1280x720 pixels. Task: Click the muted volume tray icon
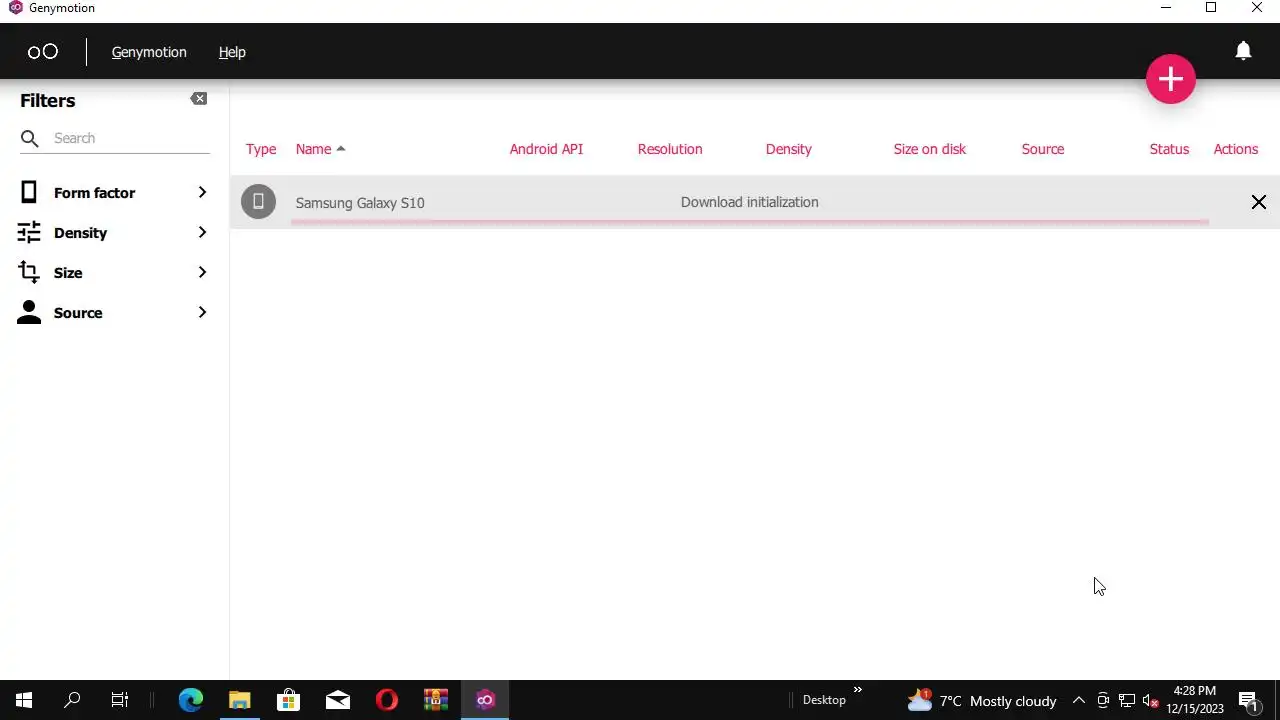(x=1150, y=700)
